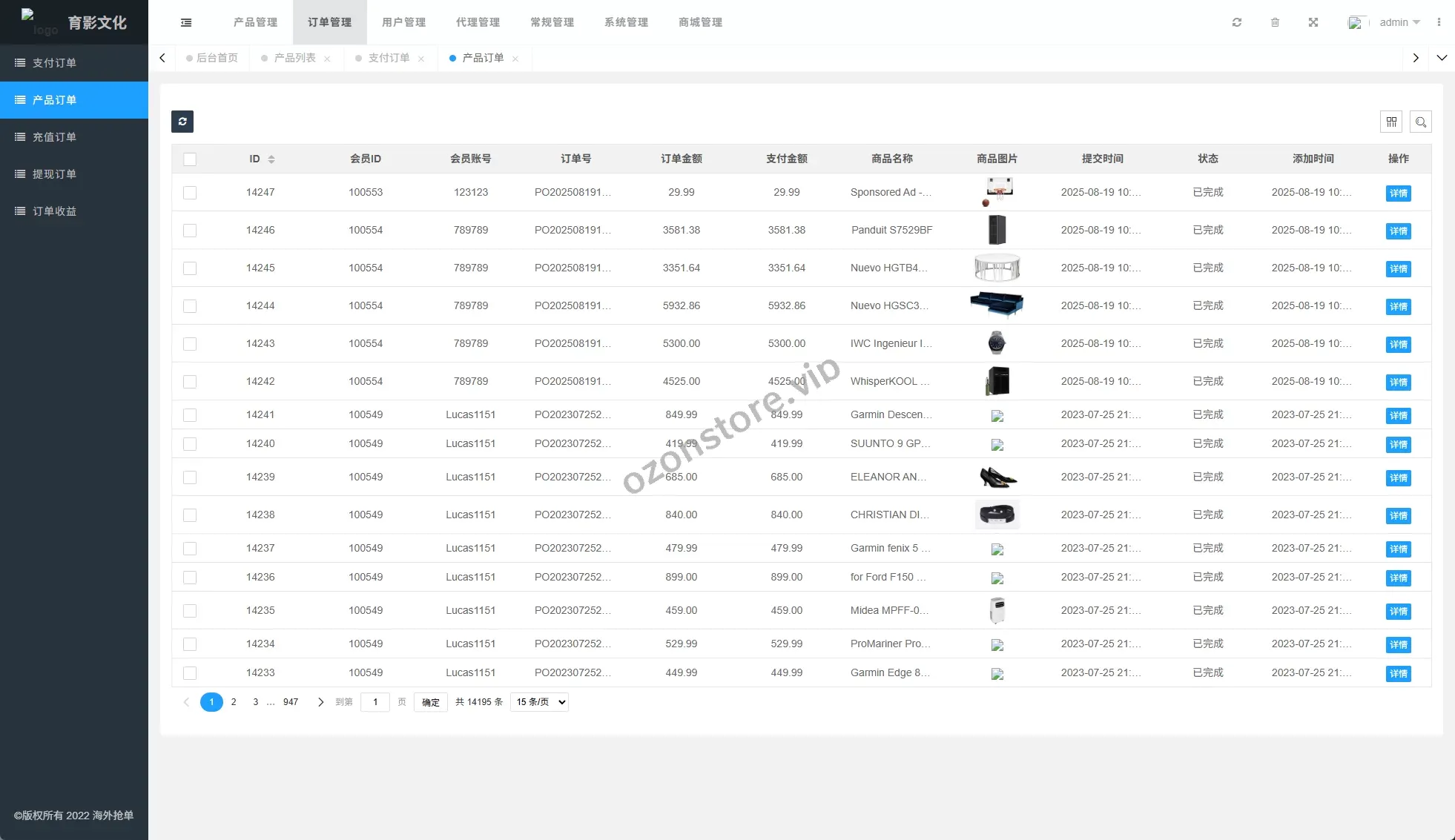1455x840 pixels.
Task: Switch to the 支付订单 tab
Action: coord(388,58)
